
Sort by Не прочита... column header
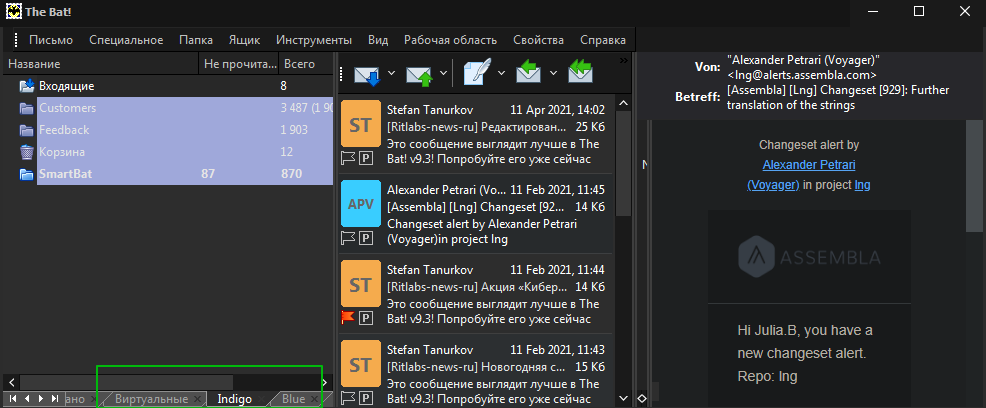pyautogui.click(x=239, y=64)
